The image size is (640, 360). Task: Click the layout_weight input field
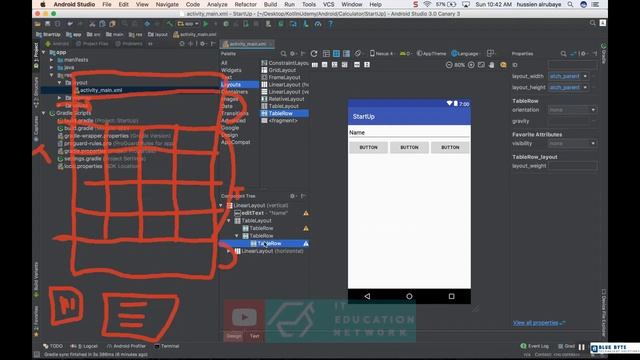(x=572, y=166)
